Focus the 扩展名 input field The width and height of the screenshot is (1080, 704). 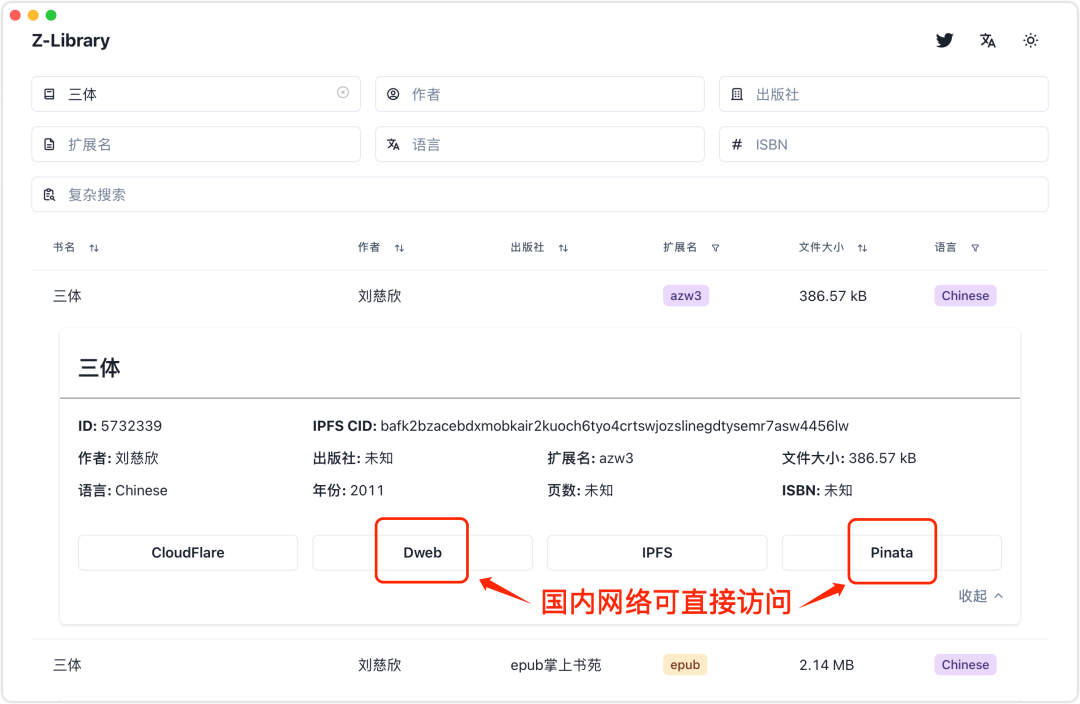196,145
